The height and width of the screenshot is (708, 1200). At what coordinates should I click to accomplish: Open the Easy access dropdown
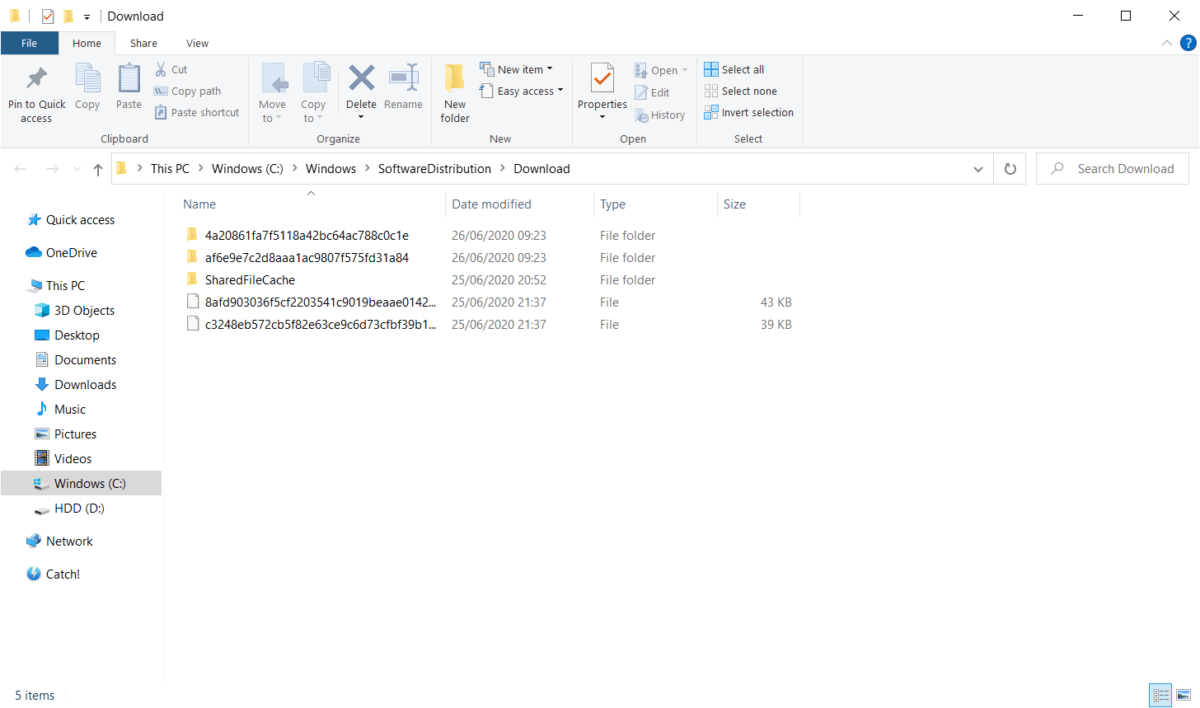pyautogui.click(x=522, y=91)
